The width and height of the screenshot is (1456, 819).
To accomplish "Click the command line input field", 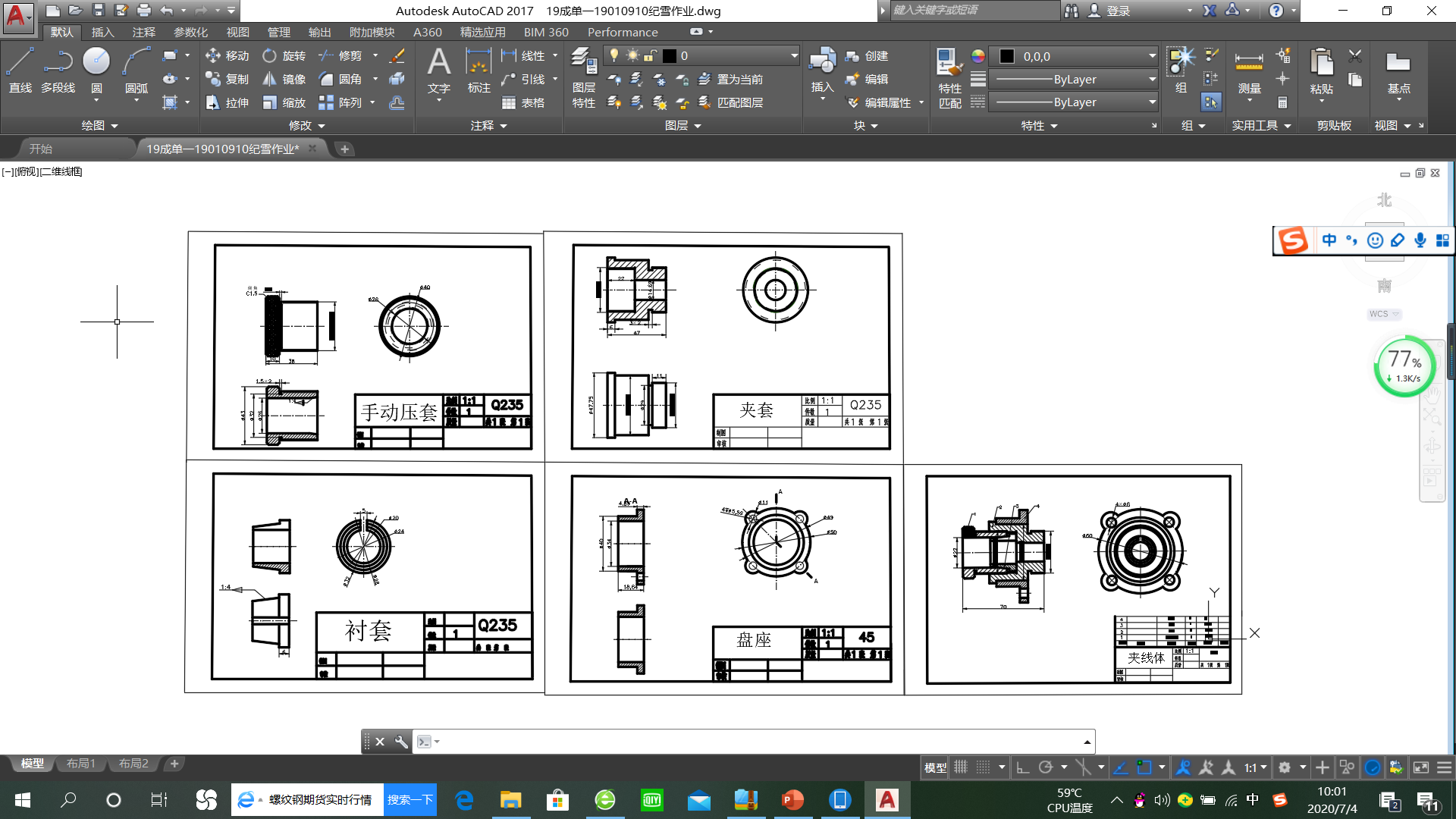I will [758, 741].
